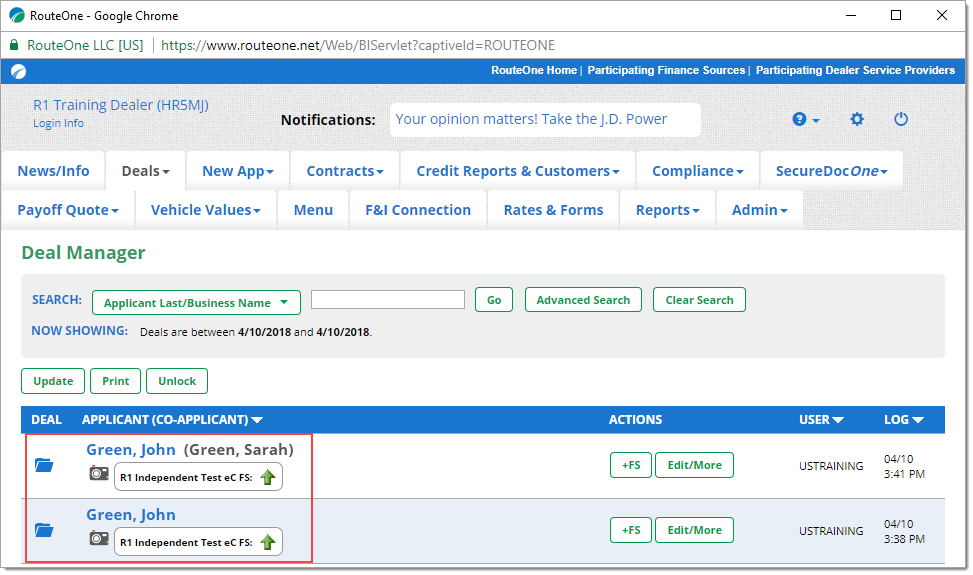Click the Unlock button

[177, 381]
